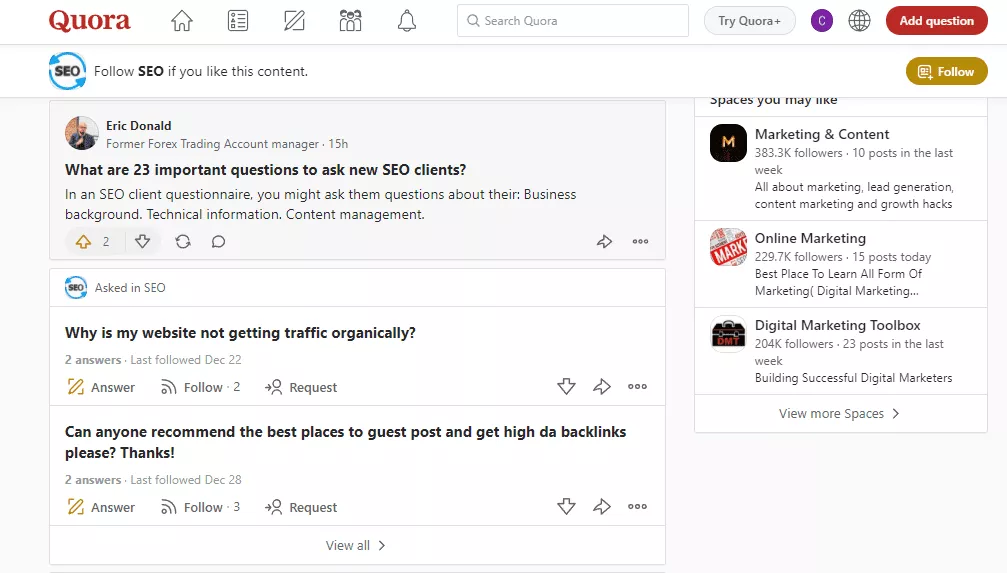Screen dimensions: 1007x573
Task: Open the Notifications bell
Action: click(406, 21)
